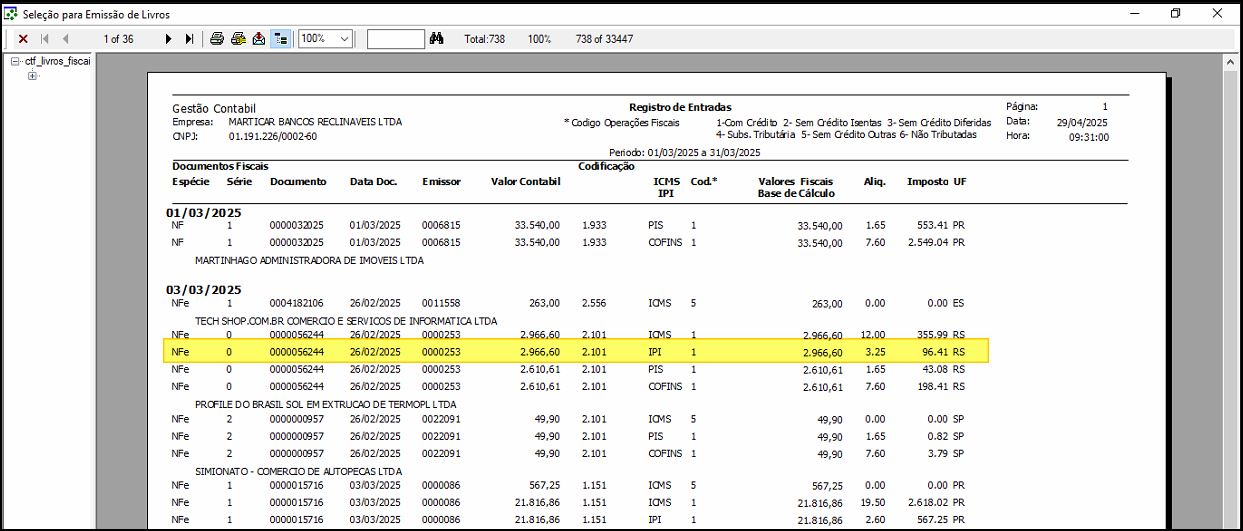Go to the previous report page

coord(65,39)
